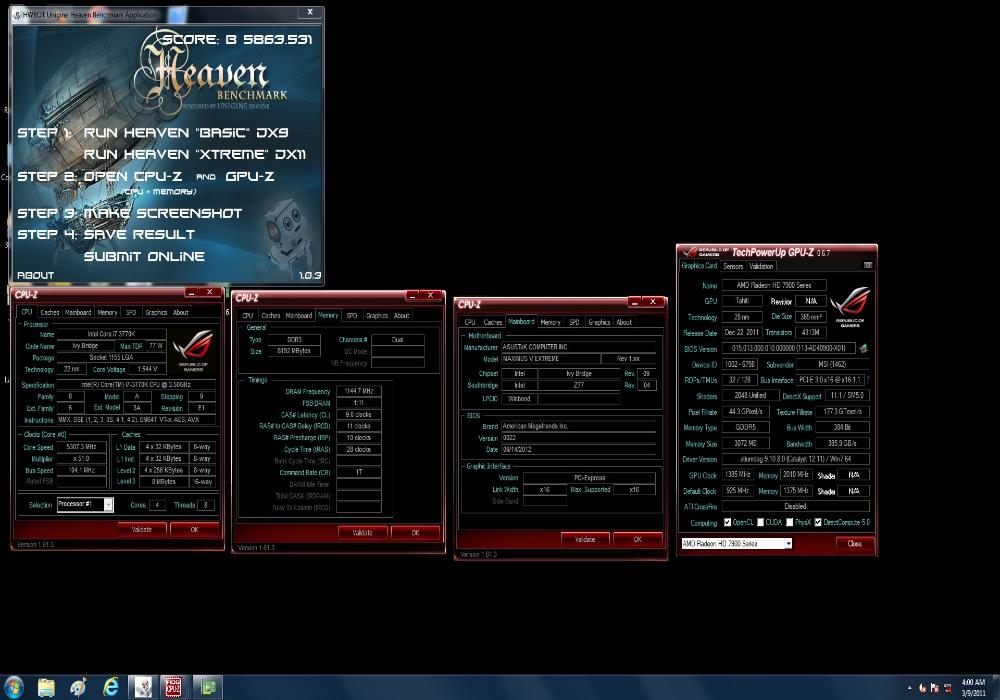
Task: Choose SPD tab in the CPU-Z motherboard window
Action: (574, 323)
